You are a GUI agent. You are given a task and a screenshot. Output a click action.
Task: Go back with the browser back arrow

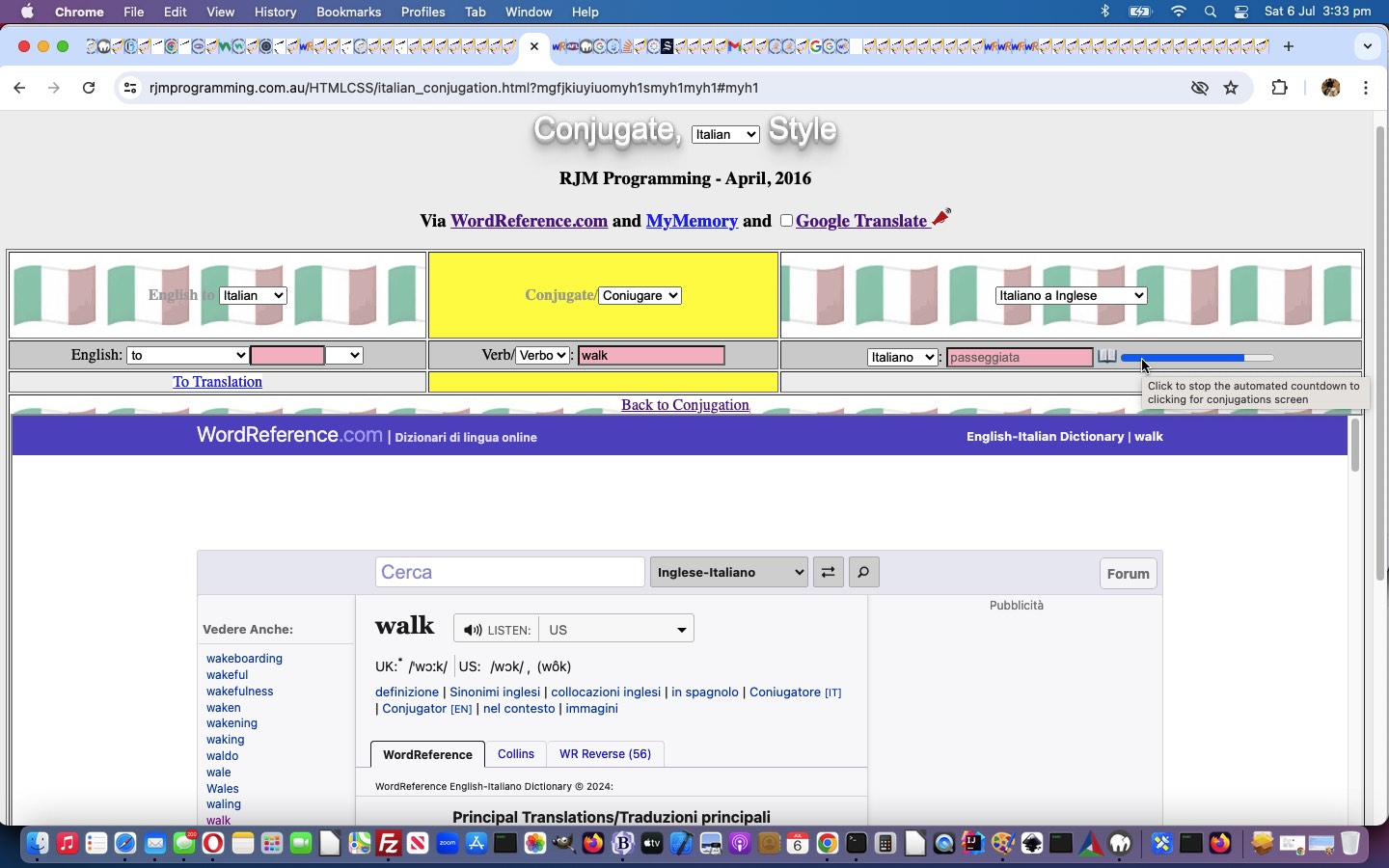pos(19,88)
